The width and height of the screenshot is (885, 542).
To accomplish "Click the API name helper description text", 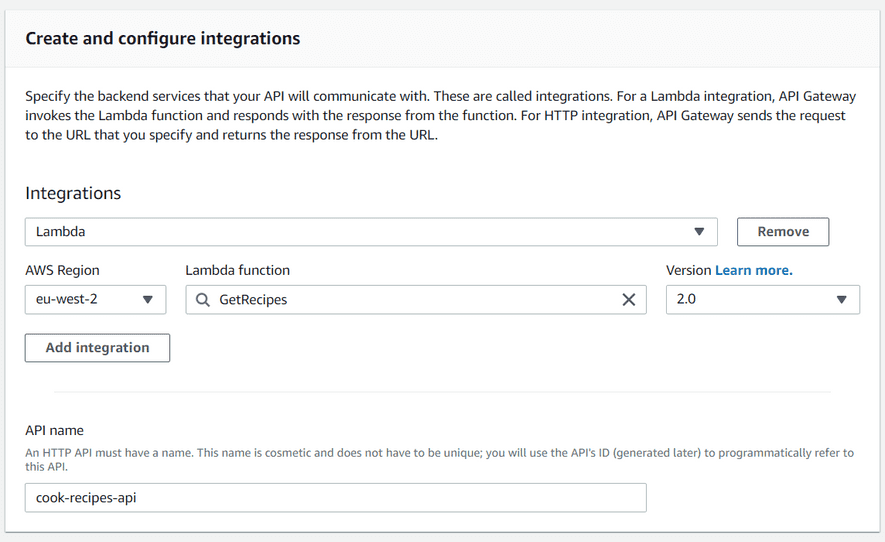I will point(439,460).
